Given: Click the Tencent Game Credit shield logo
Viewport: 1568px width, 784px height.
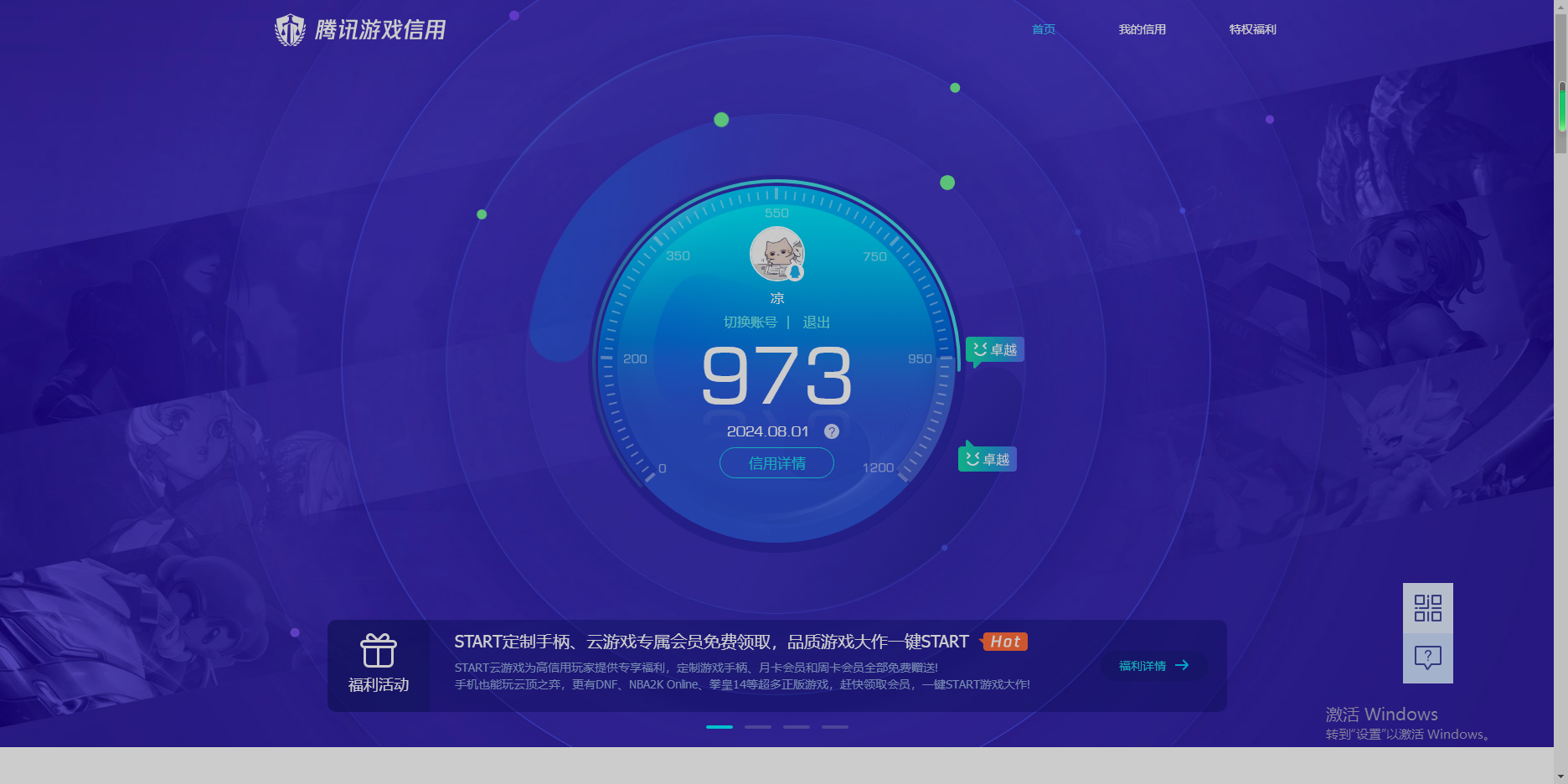Looking at the screenshot, I should click(x=290, y=30).
